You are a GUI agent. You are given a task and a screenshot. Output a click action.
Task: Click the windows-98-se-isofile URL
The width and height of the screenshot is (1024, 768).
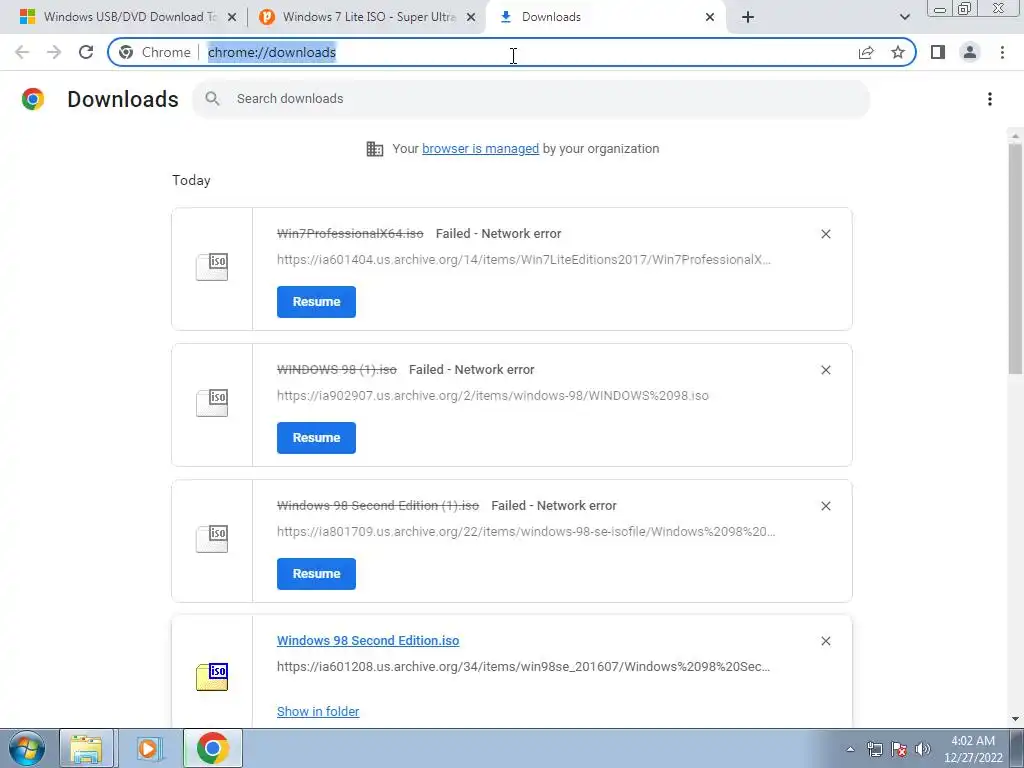[526, 531]
